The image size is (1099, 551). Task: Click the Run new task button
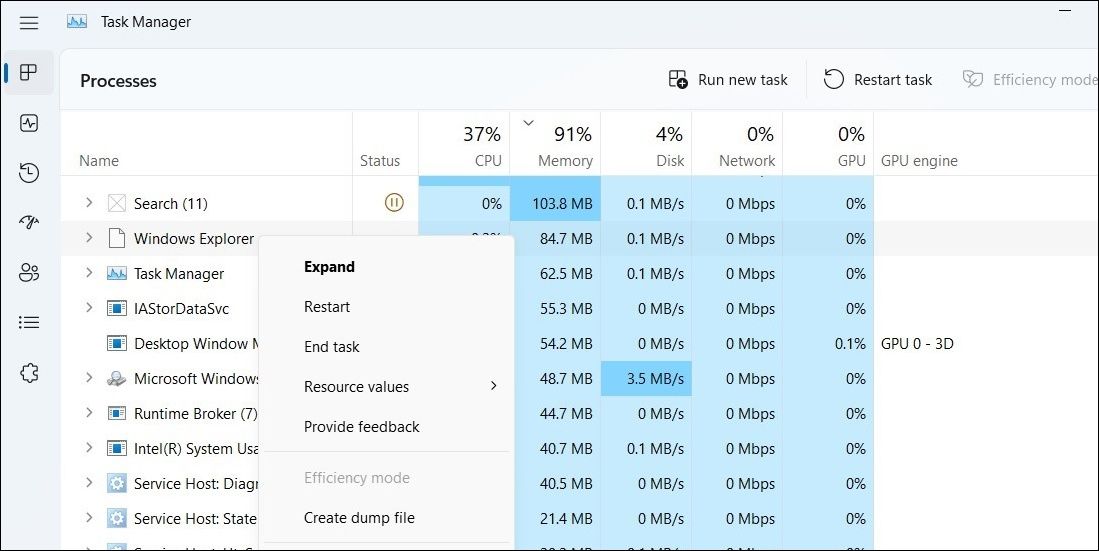(x=728, y=80)
